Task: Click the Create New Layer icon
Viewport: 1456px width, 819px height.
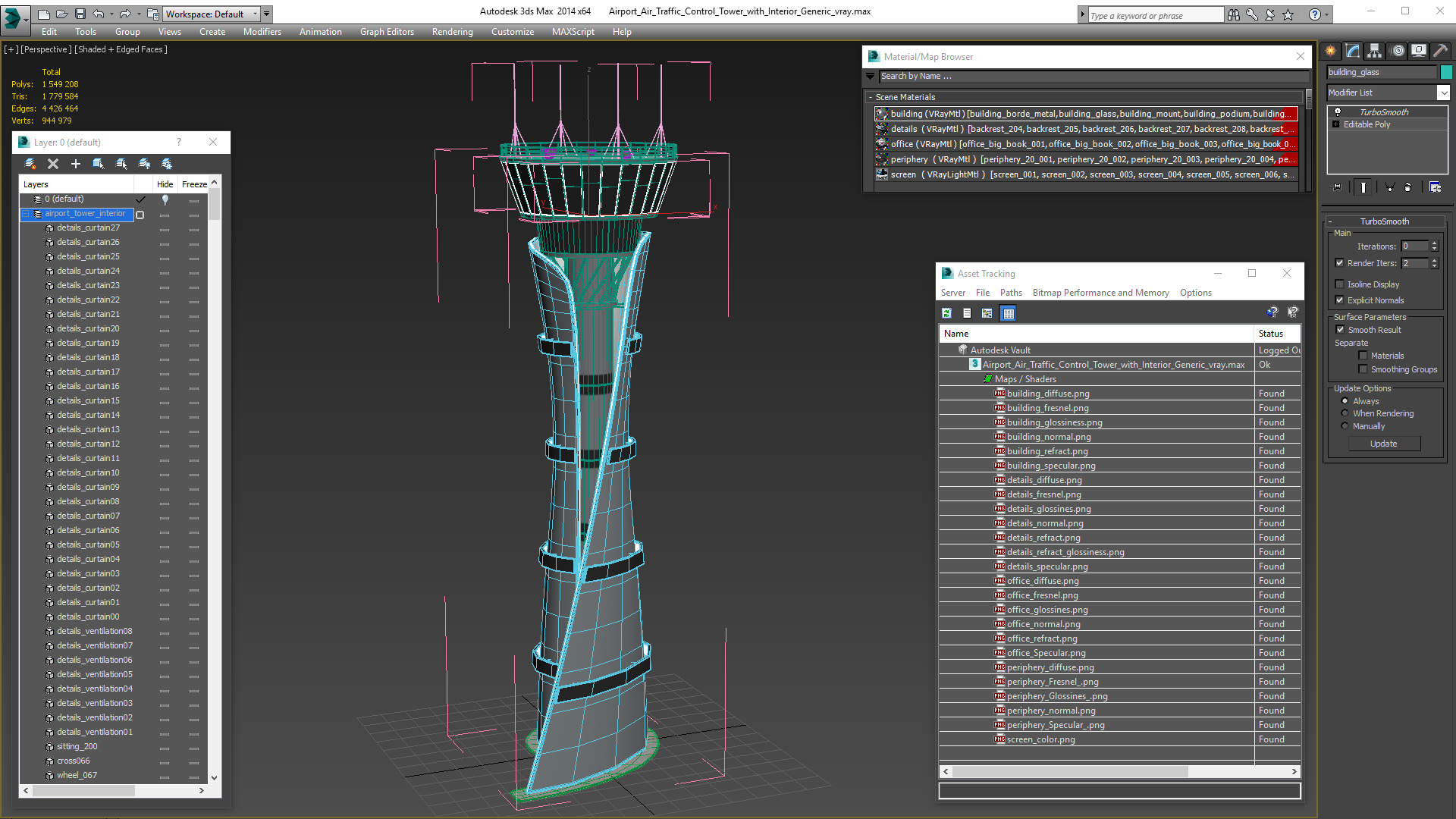Action: point(30,164)
